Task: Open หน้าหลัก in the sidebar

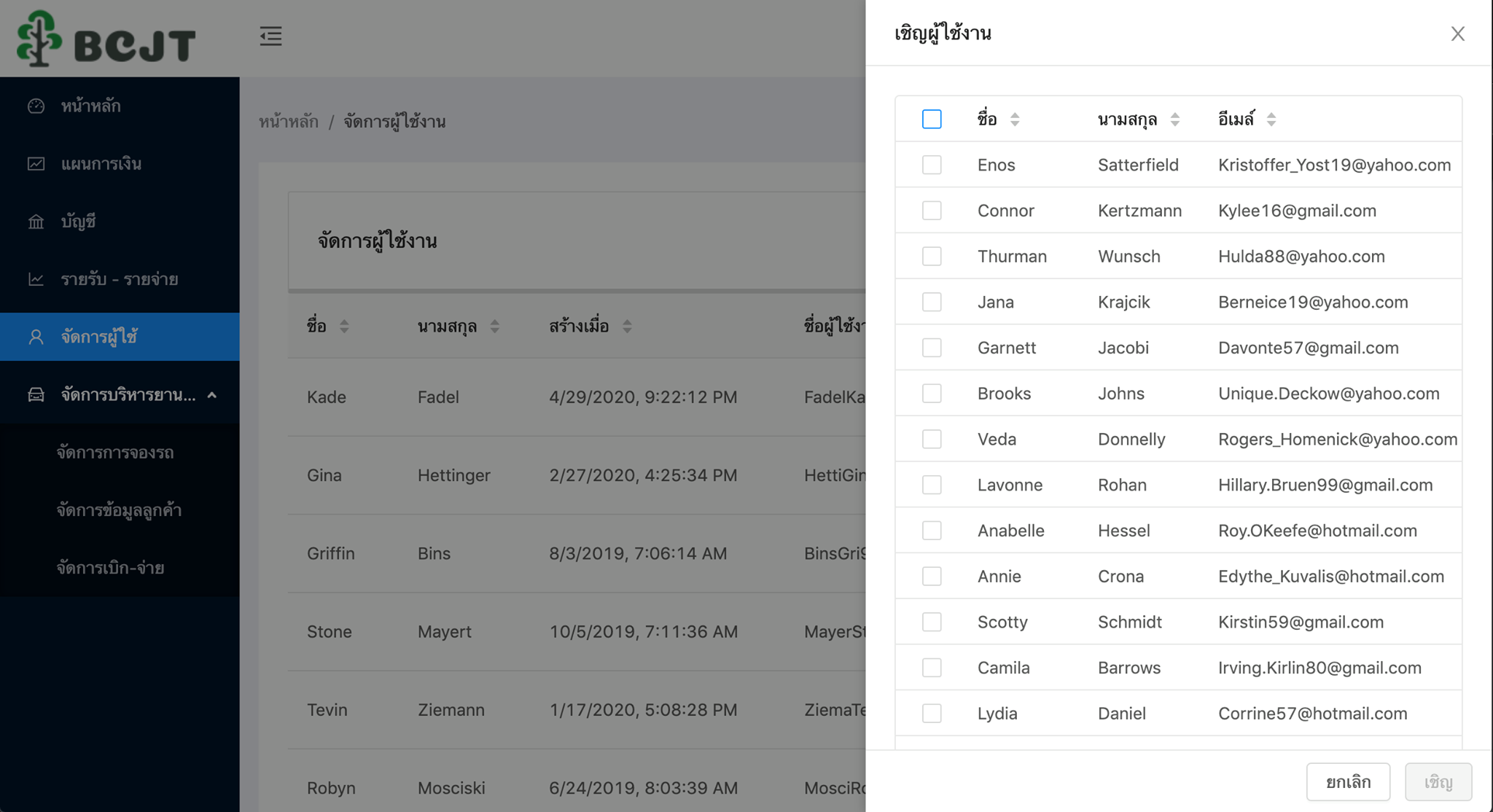Action: 120,106
